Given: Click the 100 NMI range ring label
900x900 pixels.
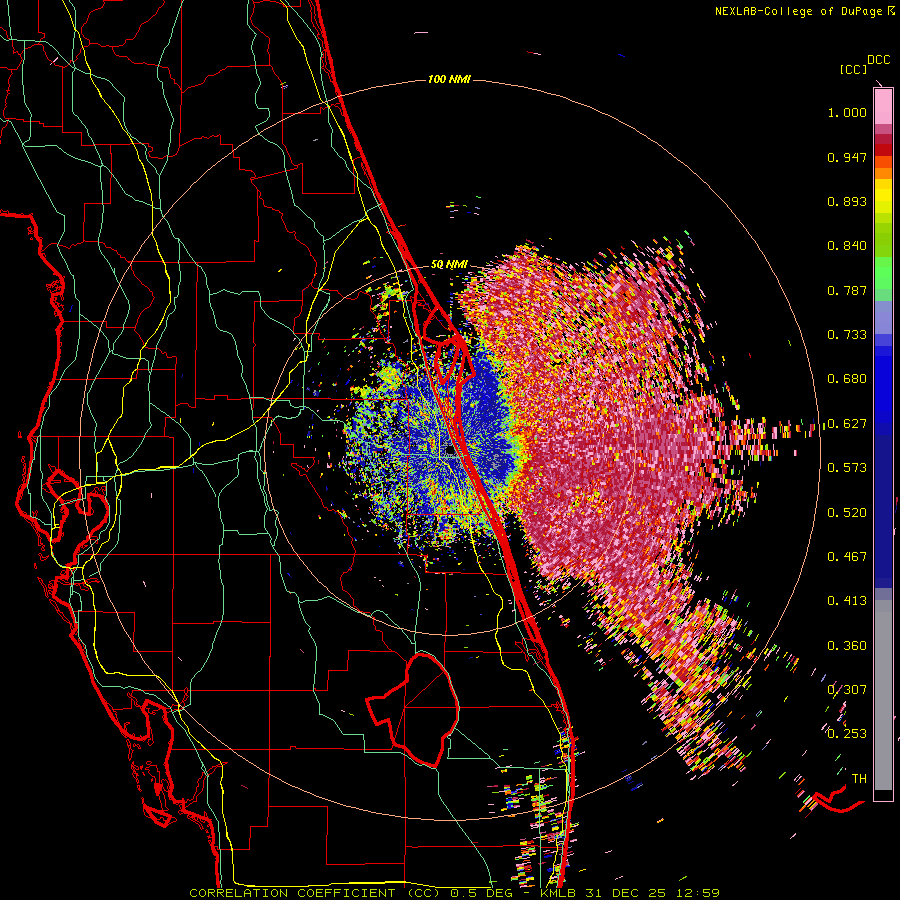Looking at the screenshot, I should coord(449,79).
